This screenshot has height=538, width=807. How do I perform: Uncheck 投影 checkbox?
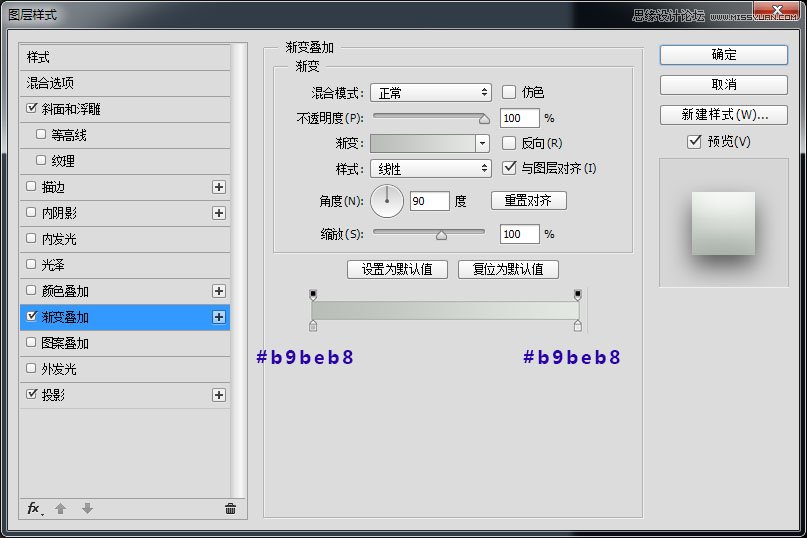31,394
